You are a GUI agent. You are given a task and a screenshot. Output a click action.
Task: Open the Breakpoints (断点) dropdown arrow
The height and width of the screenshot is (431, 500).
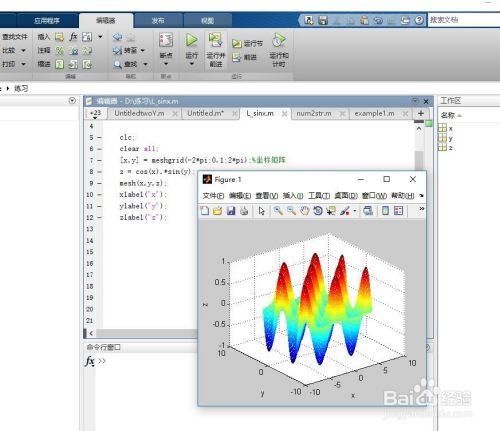166,64
